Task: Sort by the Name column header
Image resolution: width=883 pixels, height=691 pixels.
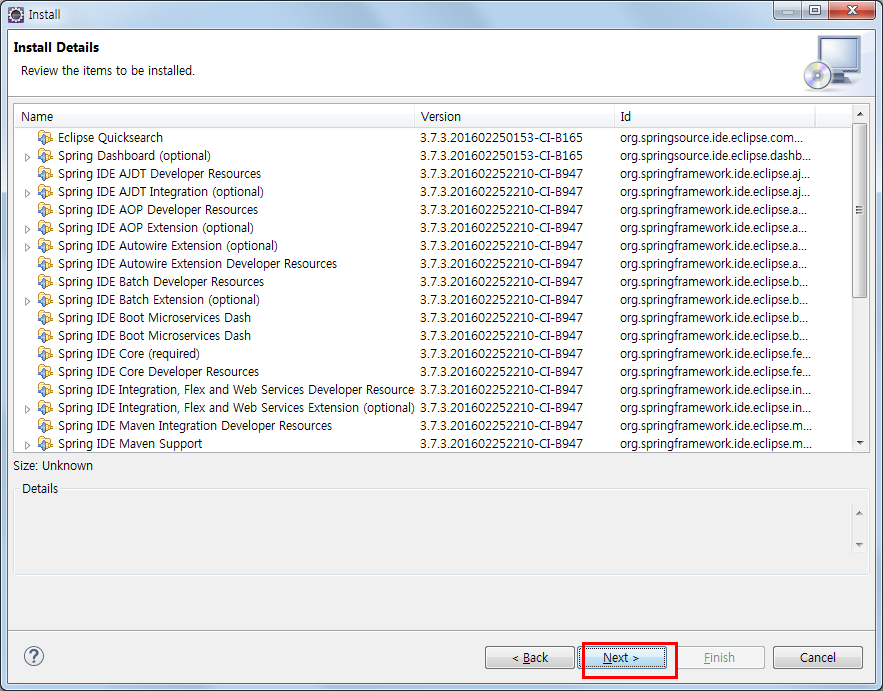Action: (x=215, y=117)
